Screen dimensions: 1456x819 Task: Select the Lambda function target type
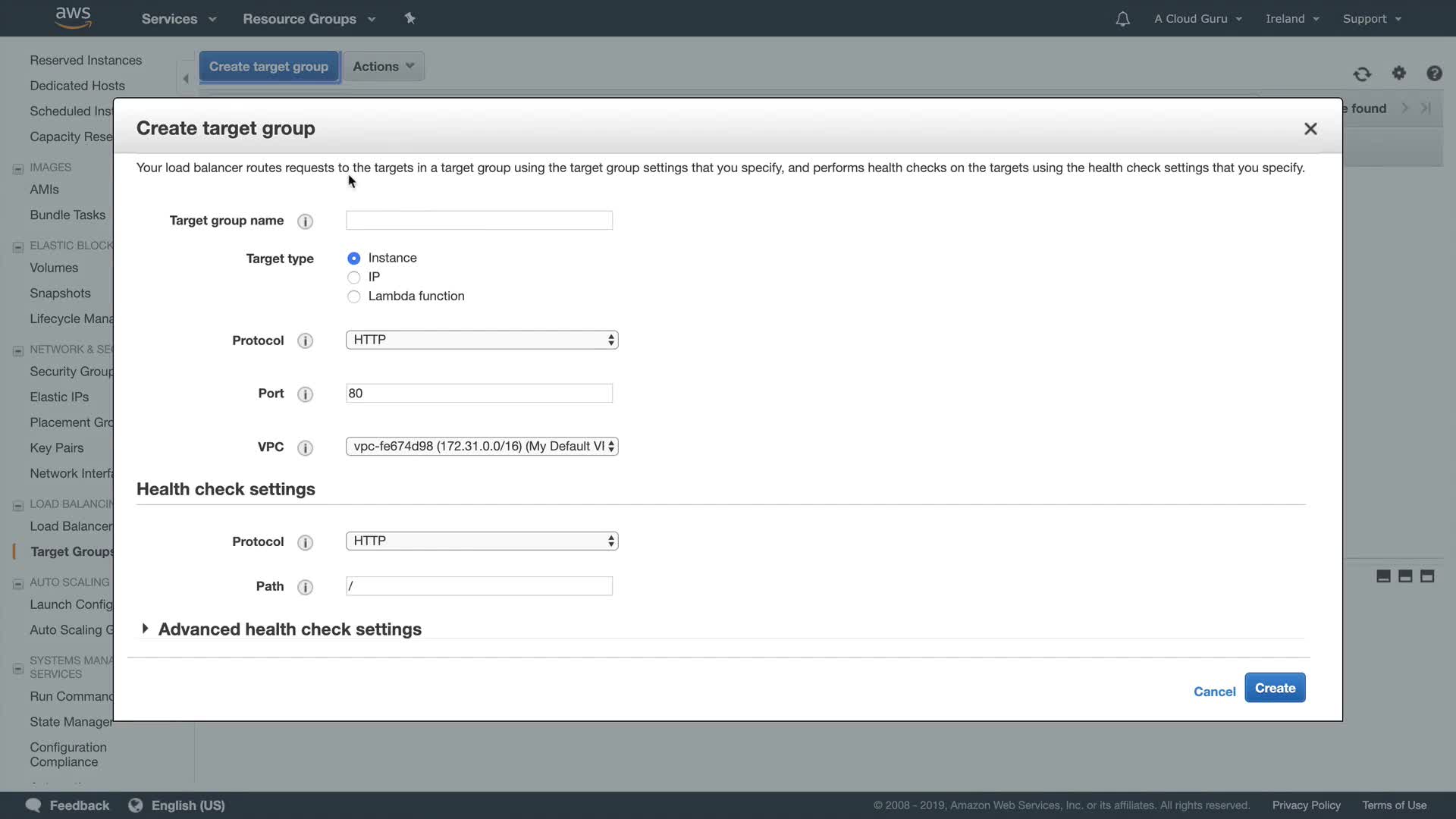pyautogui.click(x=353, y=297)
